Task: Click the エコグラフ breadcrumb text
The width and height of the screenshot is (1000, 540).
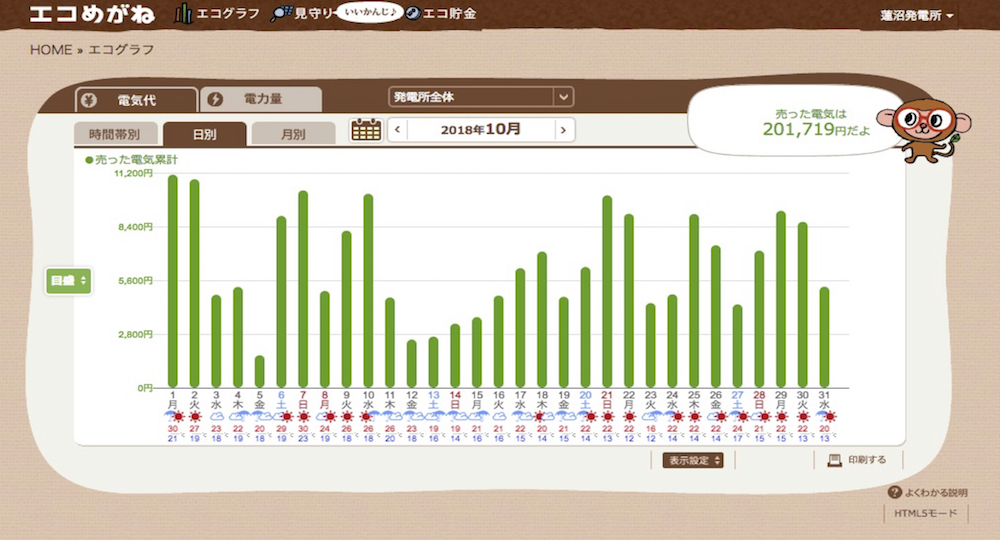Action: point(121,50)
